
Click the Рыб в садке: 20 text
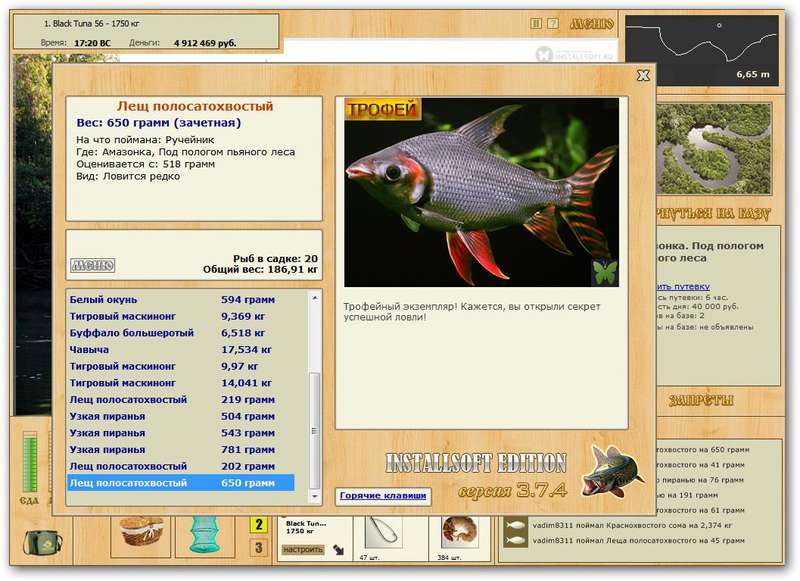point(276,259)
